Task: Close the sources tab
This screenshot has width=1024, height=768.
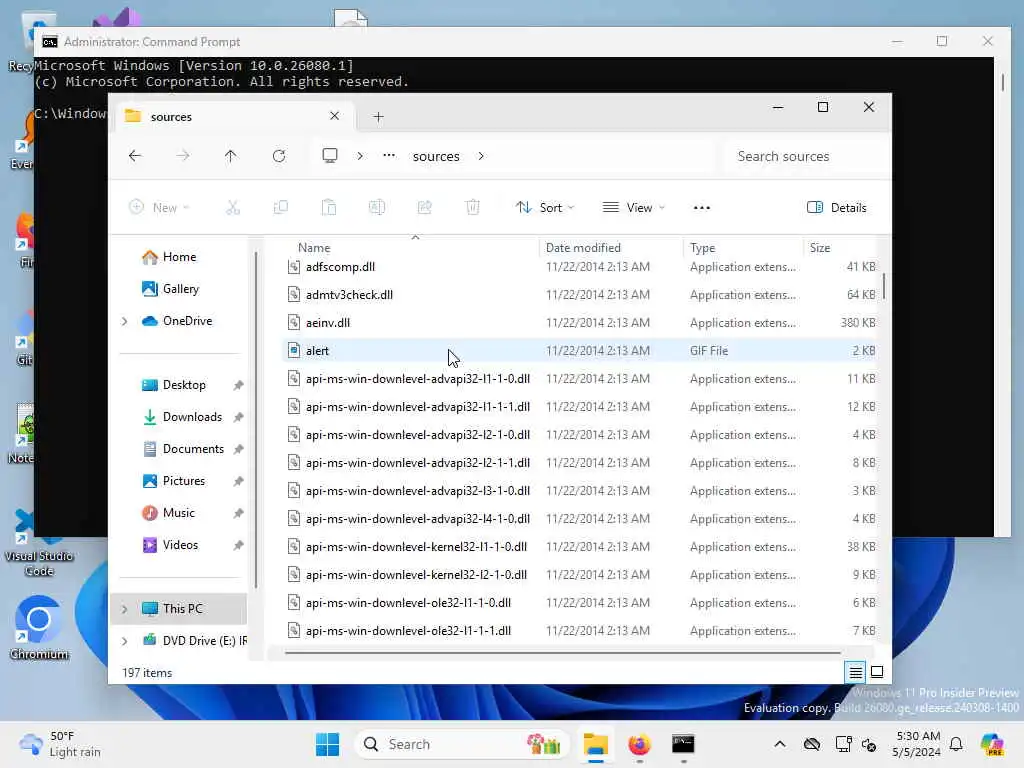Action: tap(334, 116)
